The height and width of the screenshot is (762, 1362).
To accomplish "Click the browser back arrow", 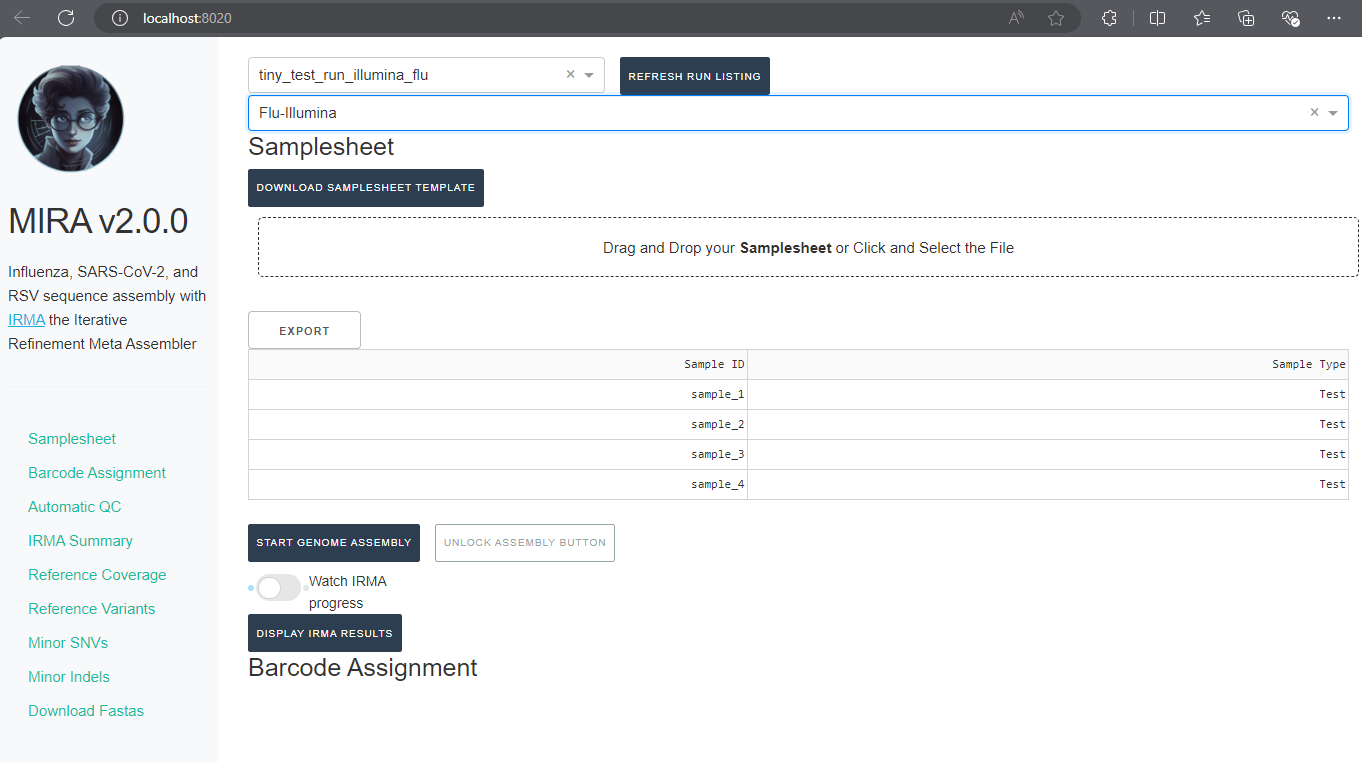I will (22, 18).
